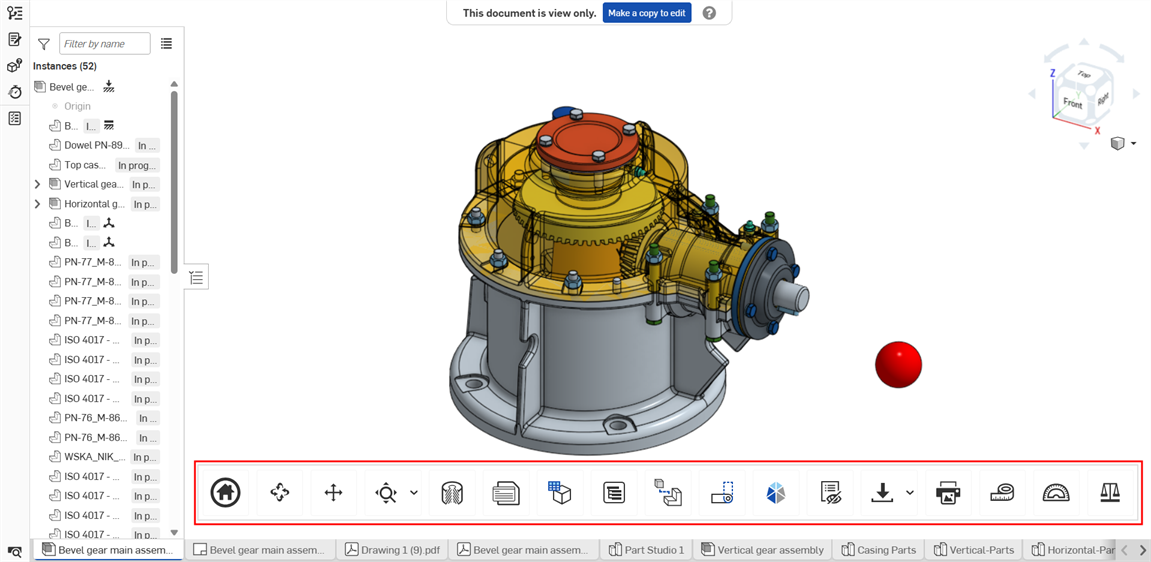This screenshot has height=562, width=1151.
Task: Click the stopwatch icon in left sidebar
Action: (14, 92)
